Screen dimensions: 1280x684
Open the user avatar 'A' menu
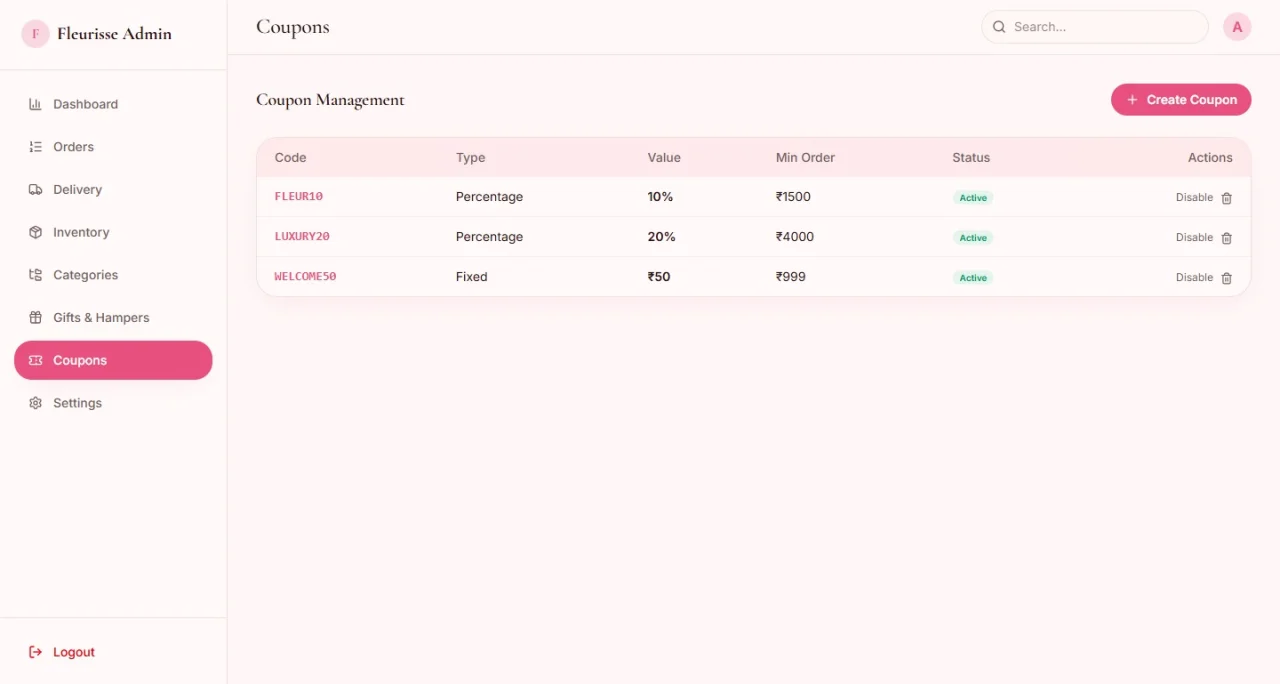pyautogui.click(x=1237, y=27)
